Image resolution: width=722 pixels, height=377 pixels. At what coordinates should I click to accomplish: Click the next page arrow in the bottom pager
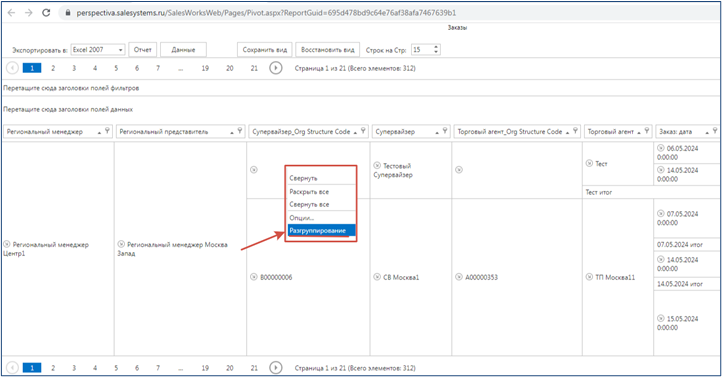(275, 368)
